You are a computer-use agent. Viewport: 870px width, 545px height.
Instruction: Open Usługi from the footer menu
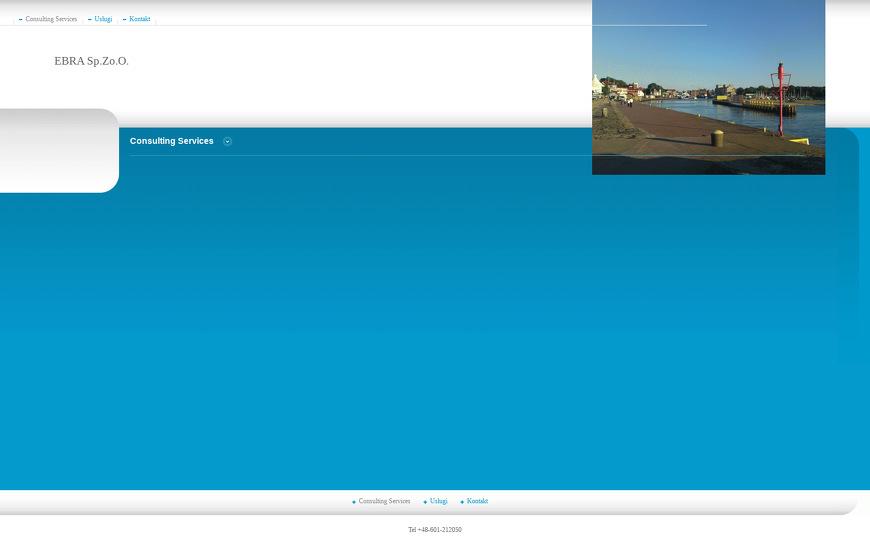click(x=438, y=501)
